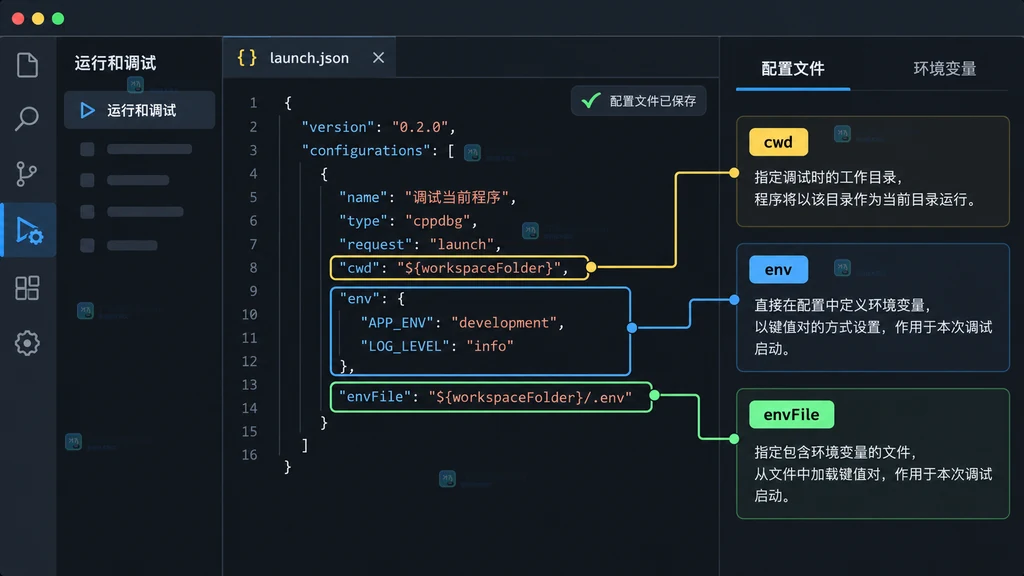Open the Settings gear icon

pyautogui.click(x=27, y=343)
